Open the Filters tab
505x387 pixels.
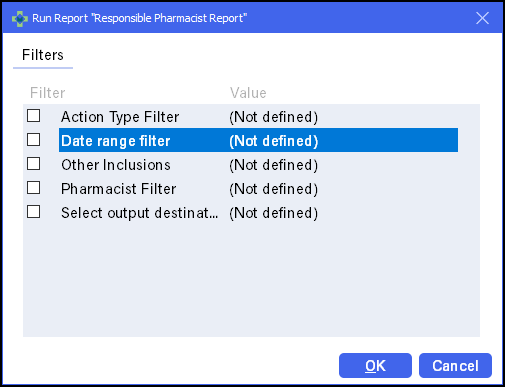point(43,55)
